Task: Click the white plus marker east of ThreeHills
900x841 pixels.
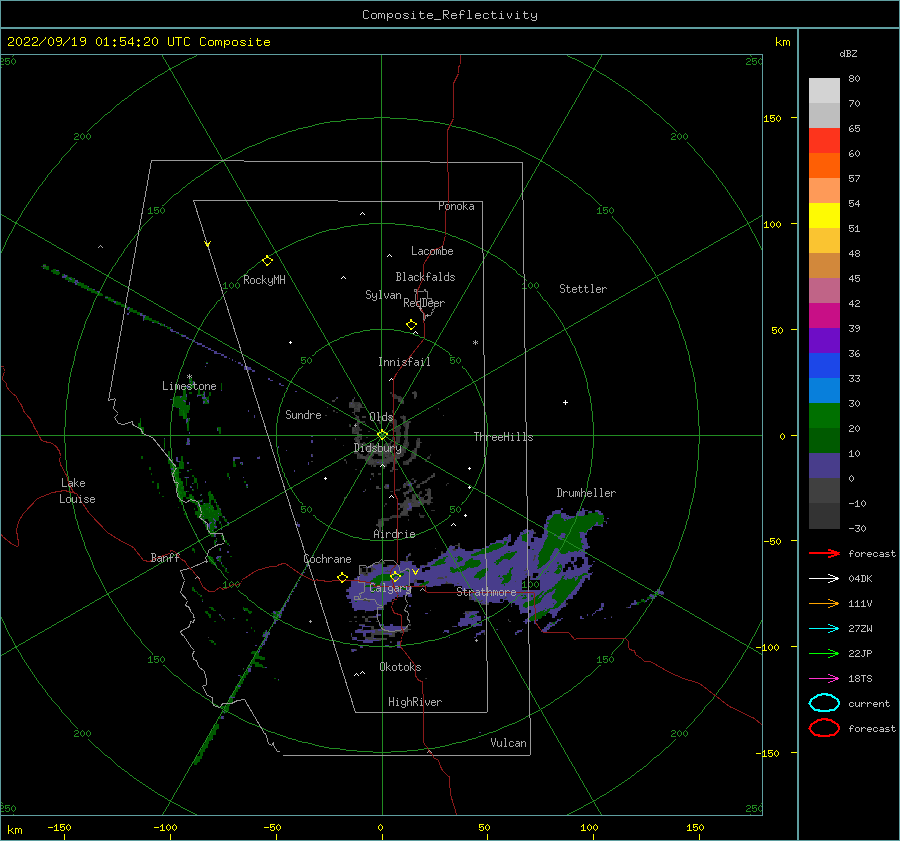Action: coord(565,402)
